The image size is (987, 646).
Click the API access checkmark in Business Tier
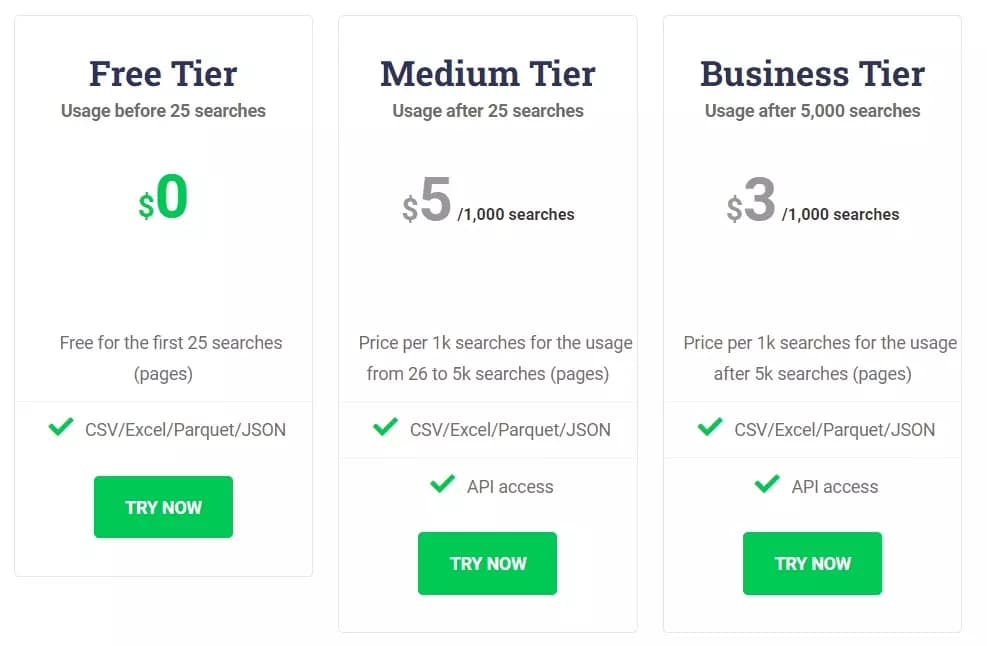(x=766, y=485)
